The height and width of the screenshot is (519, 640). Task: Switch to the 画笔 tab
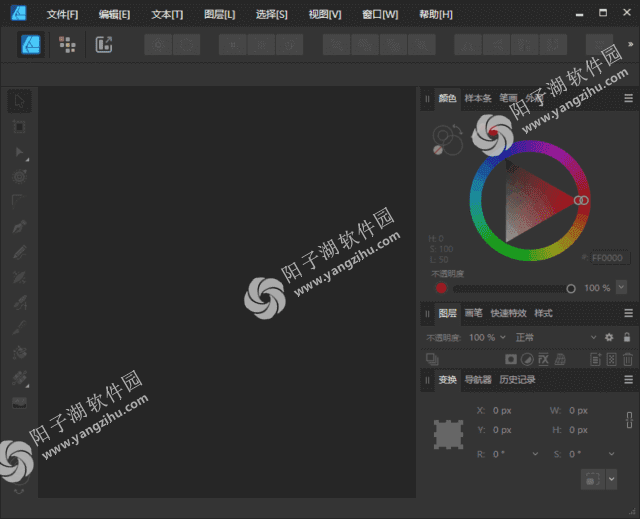click(x=473, y=313)
